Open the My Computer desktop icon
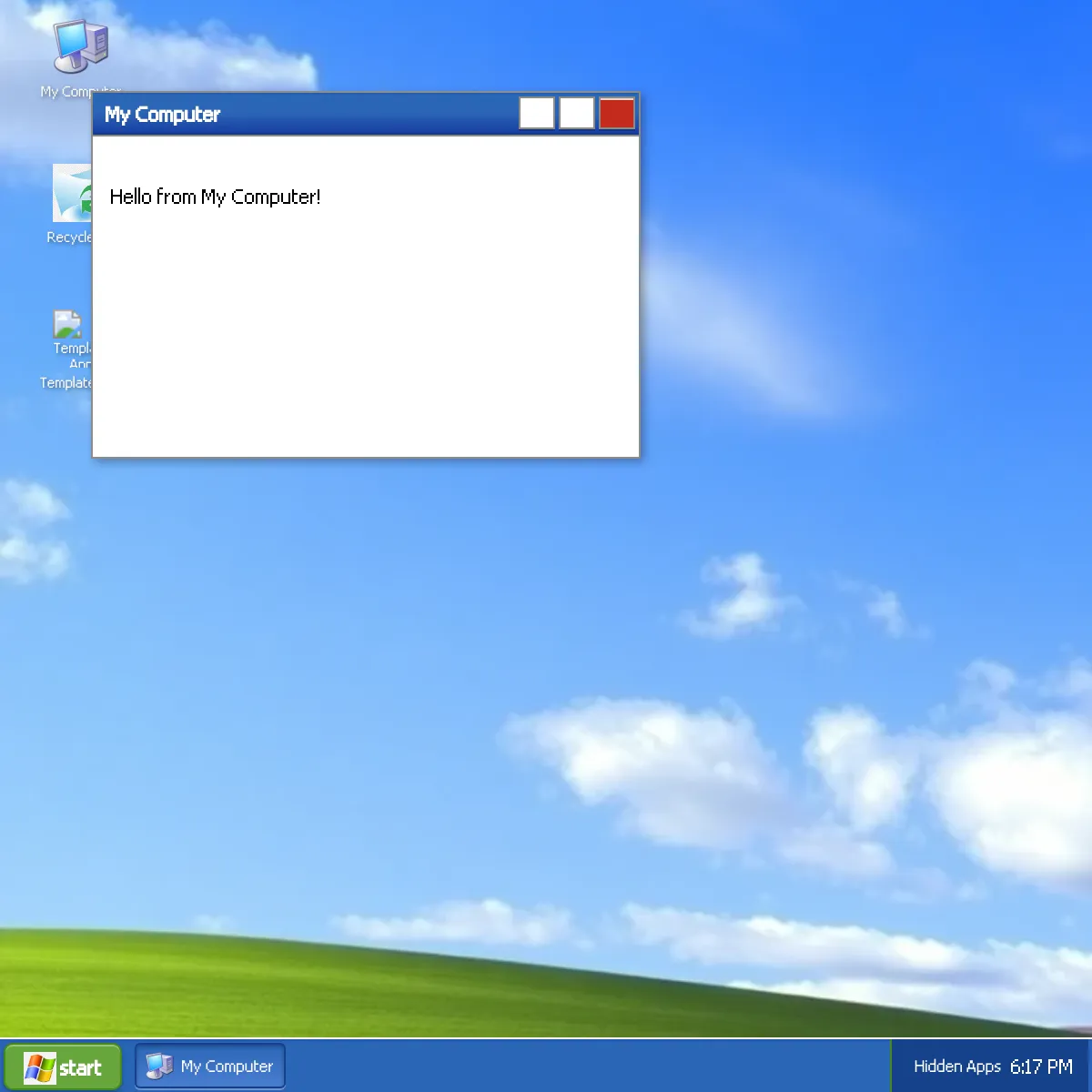 [x=80, y=47]
